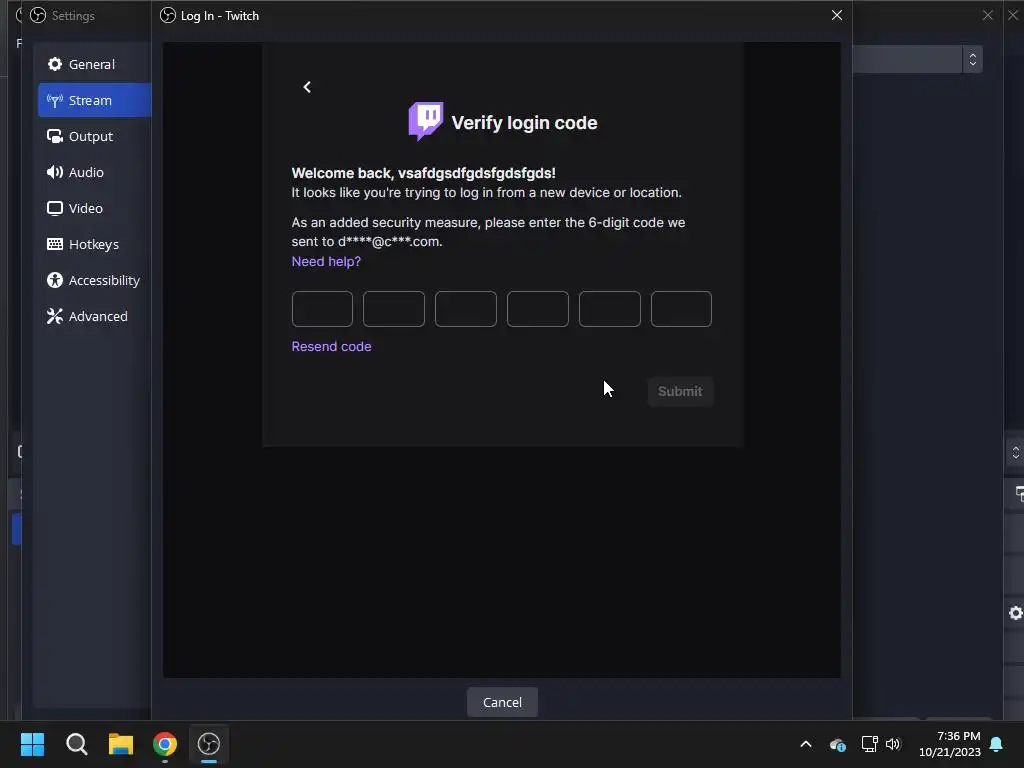Click the spinner arrows in background settings field
The image size is (1024, 768).
pyautogui.click(x=972, y=59)
